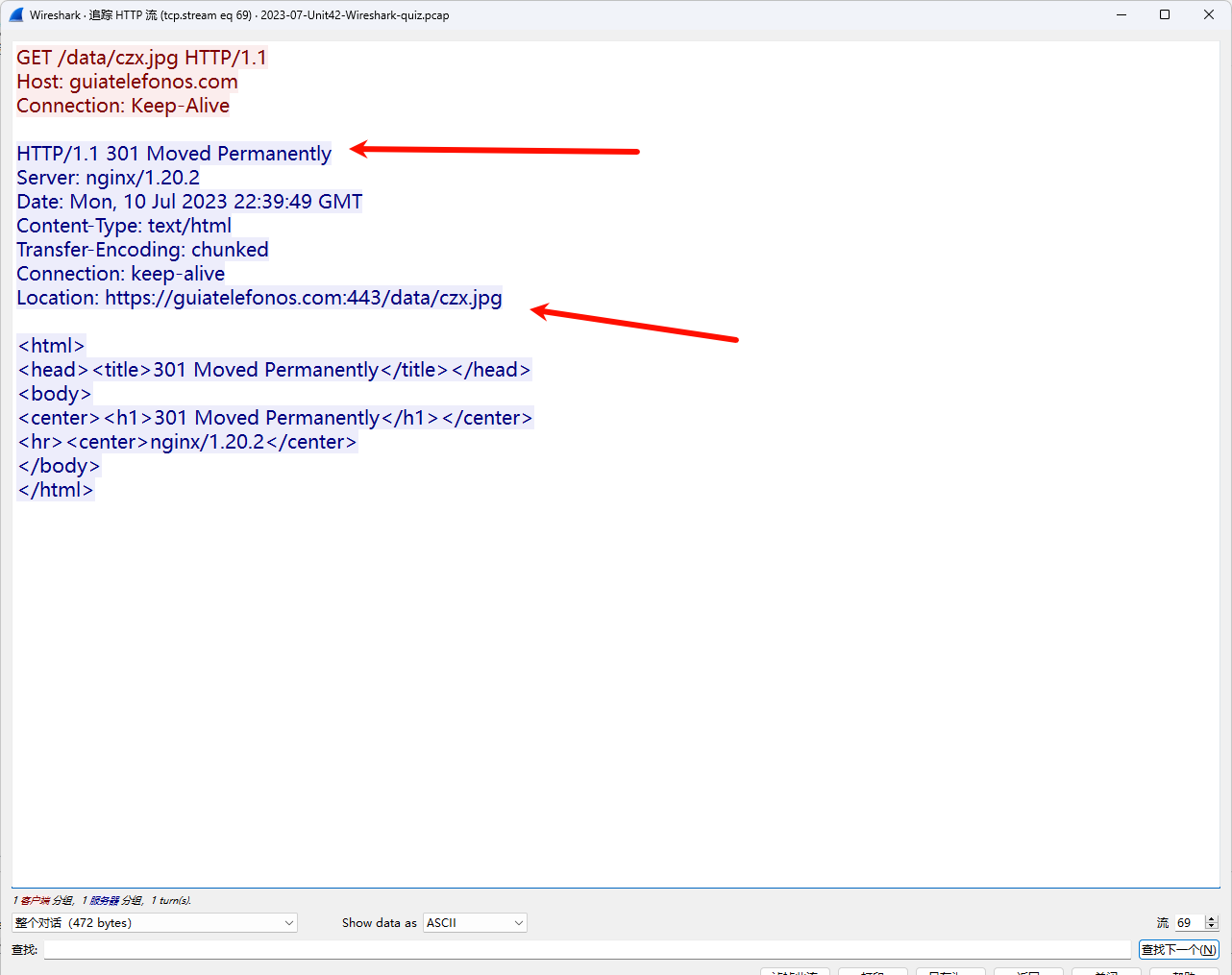The width and height of the screenshot is (1232, 975).
Task: Select the Location redirect header line
Action: (x=258, y=298)
